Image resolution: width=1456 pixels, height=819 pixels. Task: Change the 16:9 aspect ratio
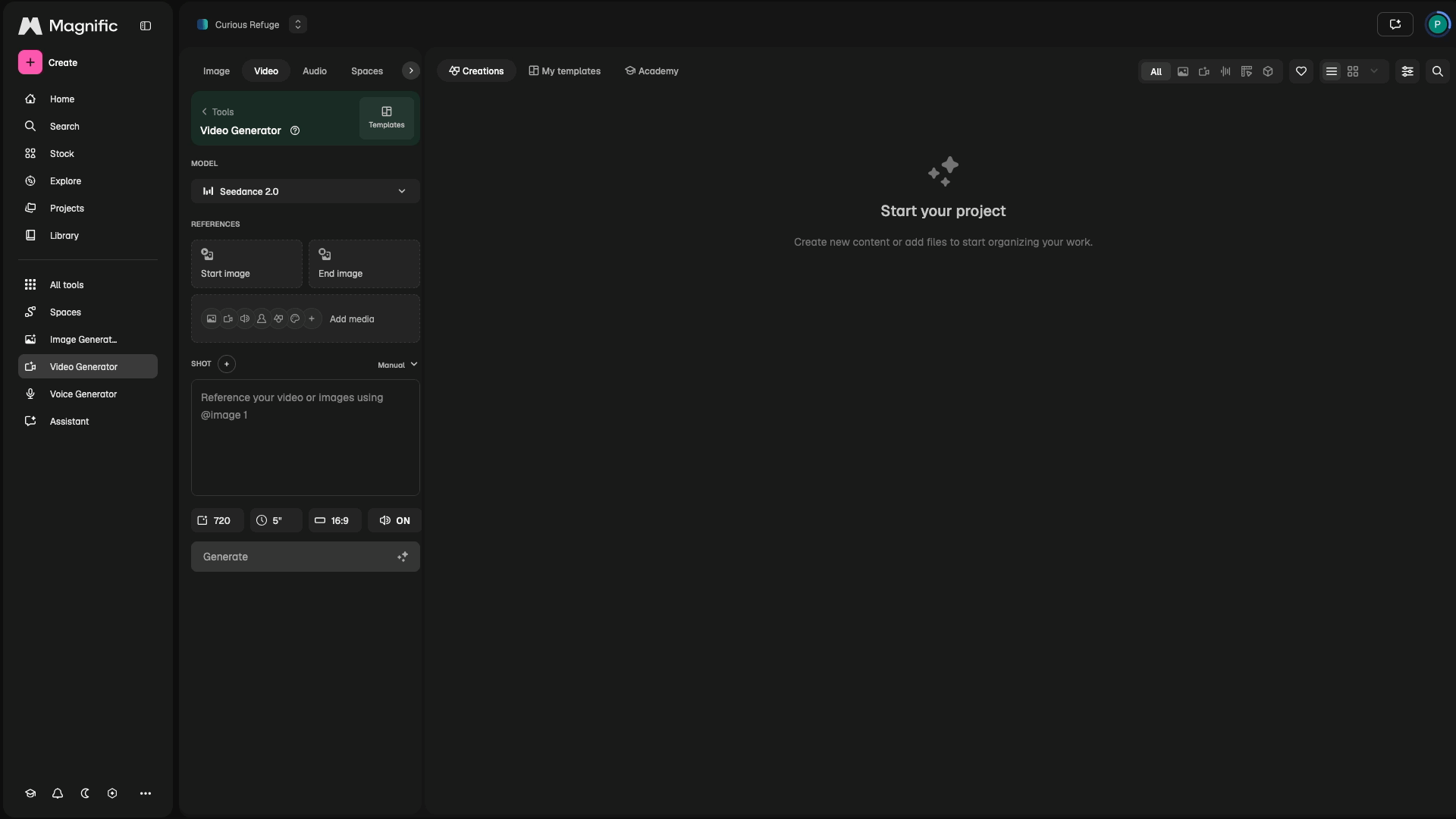click(334, 520)
